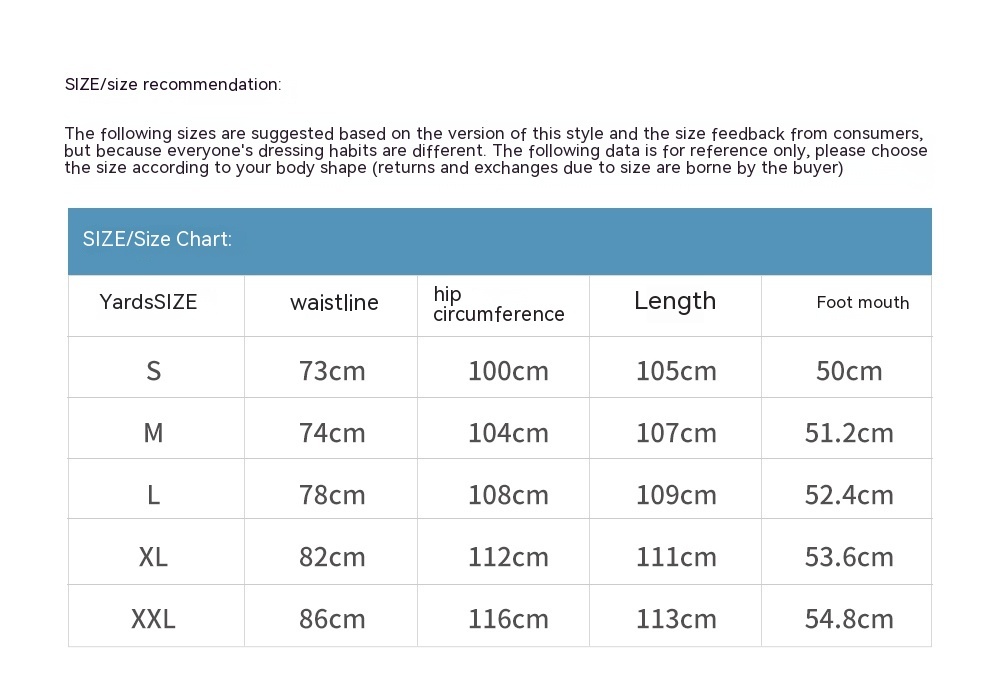Select the 'XL' row label cell

[153, 557]
